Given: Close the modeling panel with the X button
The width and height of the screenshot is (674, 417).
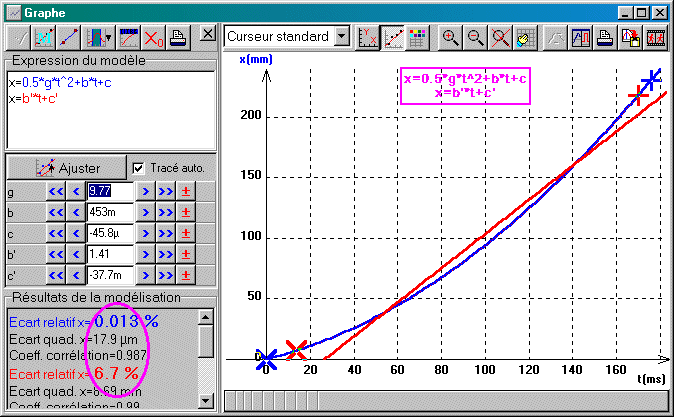Looking at the screenshot, I should 206,34.
